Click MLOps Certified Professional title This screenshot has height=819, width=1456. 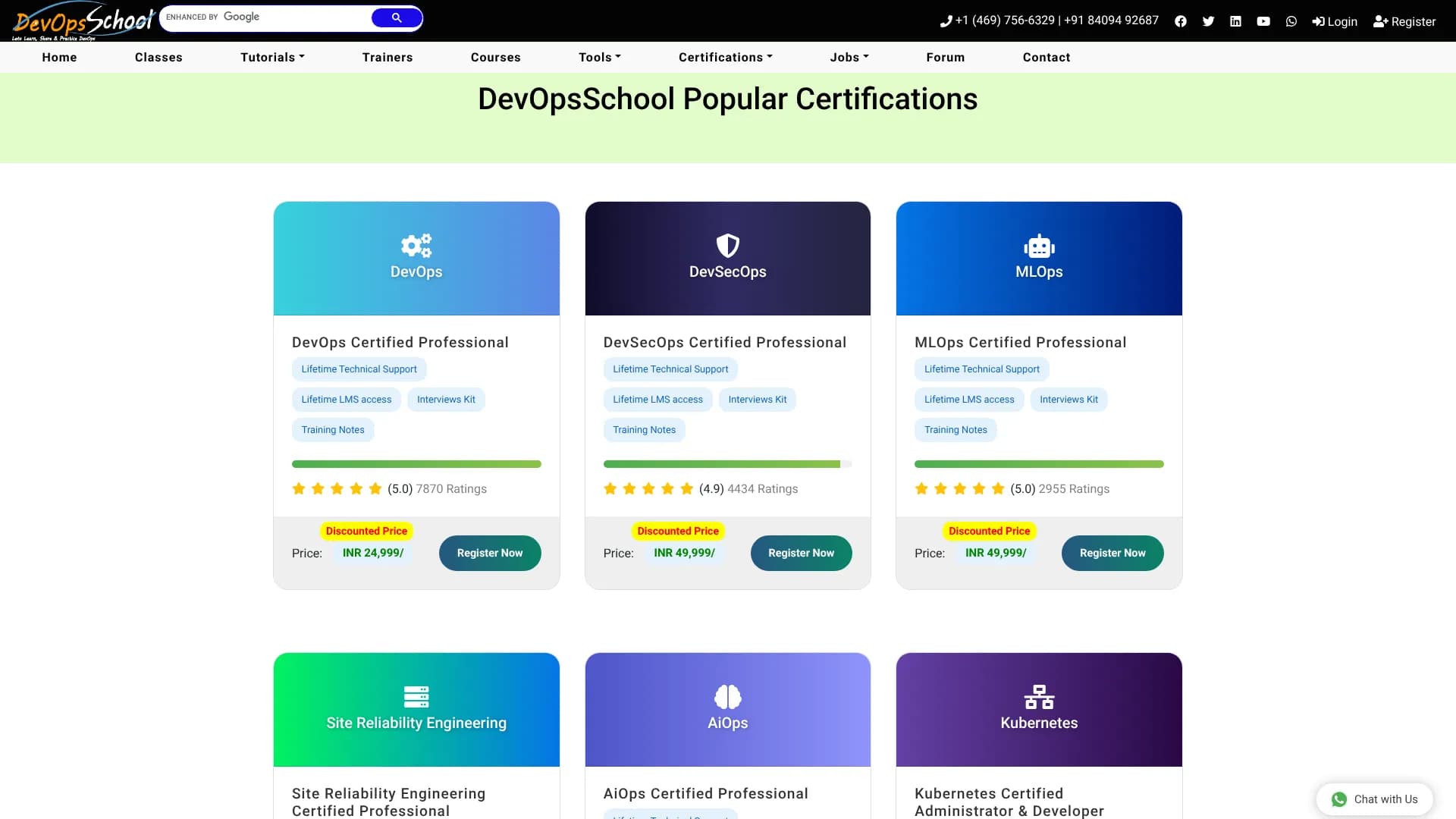click(1021, 342)
